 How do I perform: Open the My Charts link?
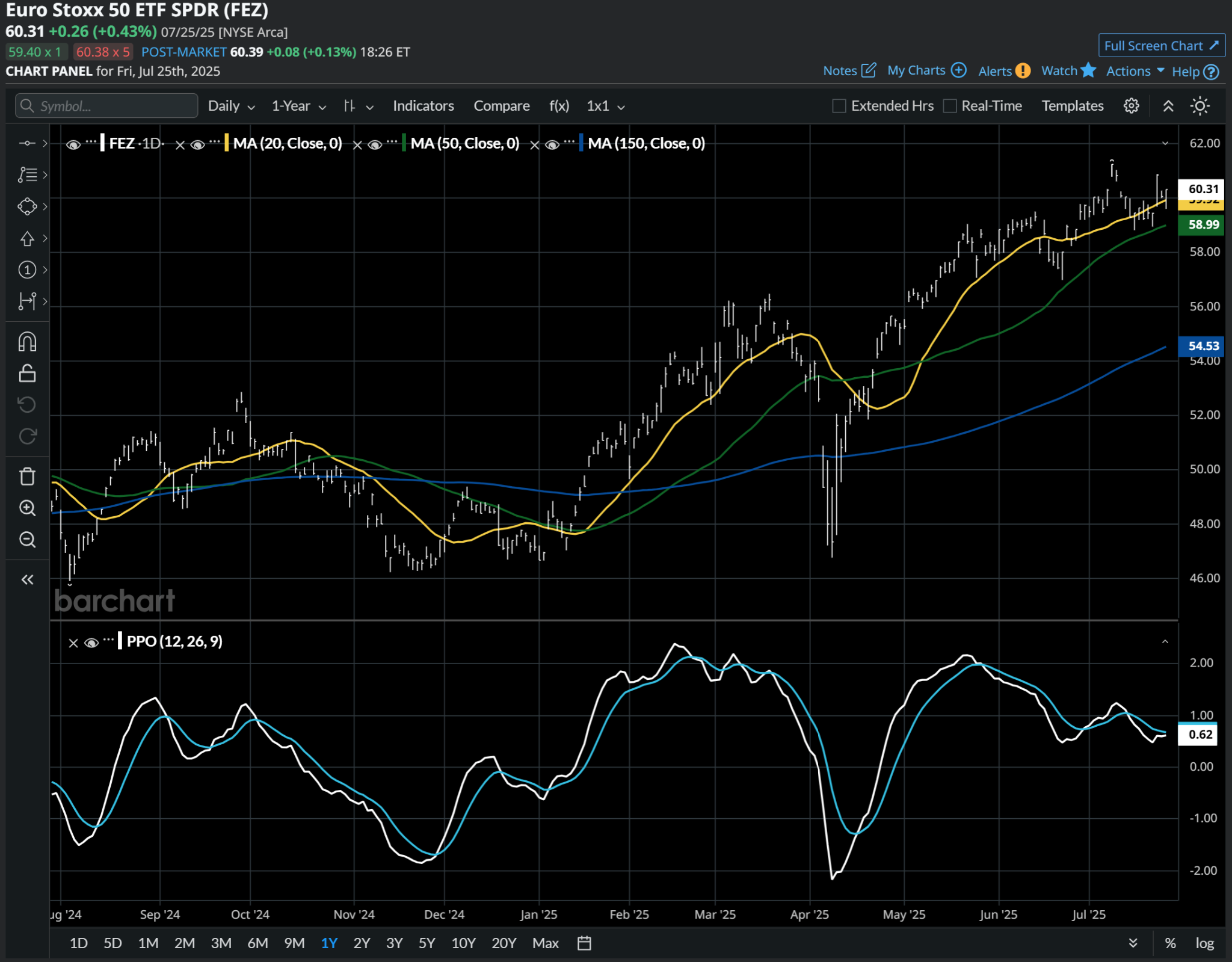(916, 70)
